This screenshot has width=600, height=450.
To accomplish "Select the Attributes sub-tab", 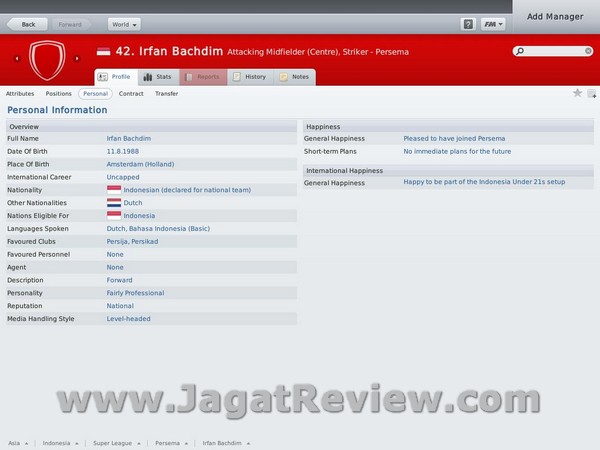I will click(x=20, y=93).
